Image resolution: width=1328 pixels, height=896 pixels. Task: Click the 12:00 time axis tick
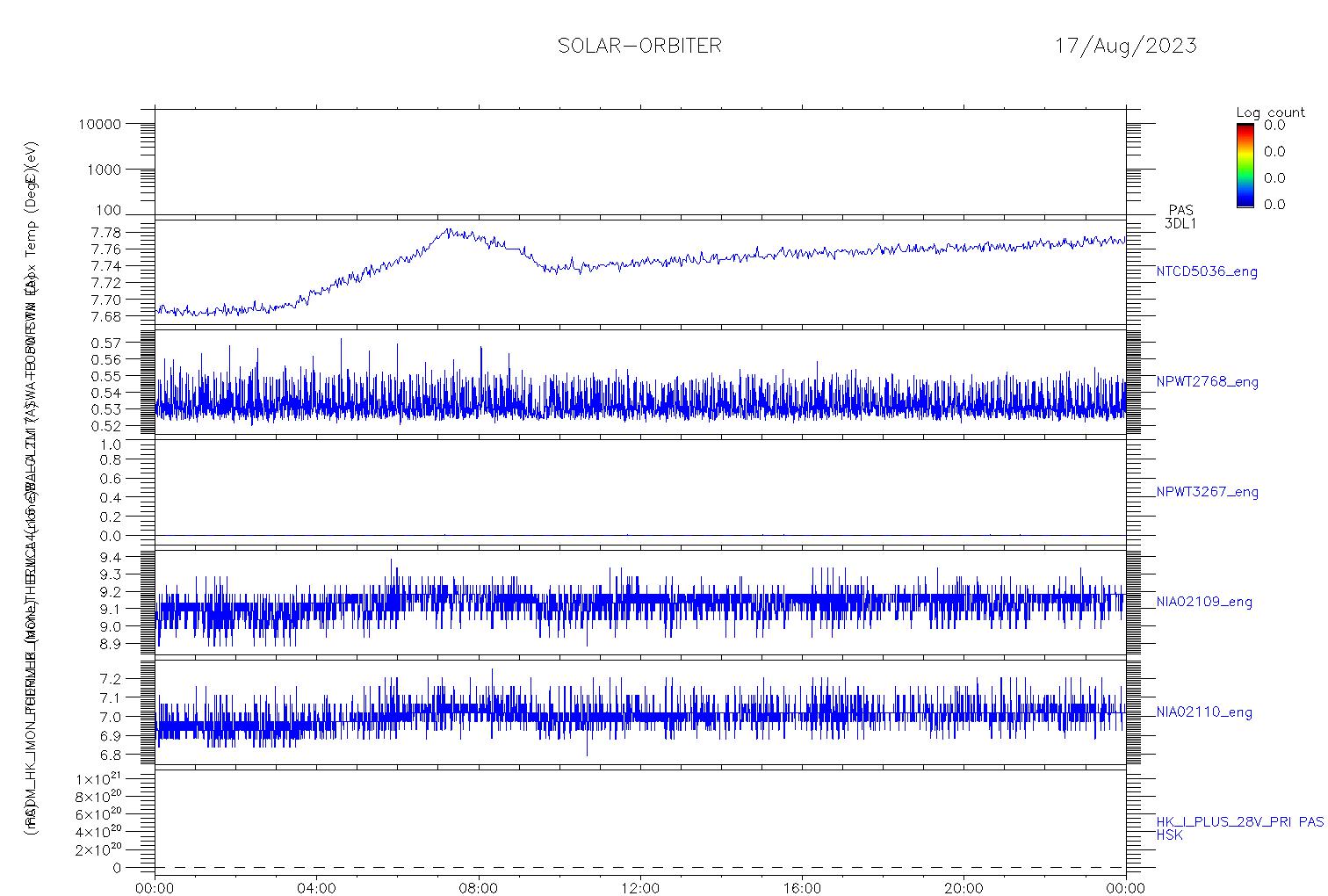tap(640, 887)
